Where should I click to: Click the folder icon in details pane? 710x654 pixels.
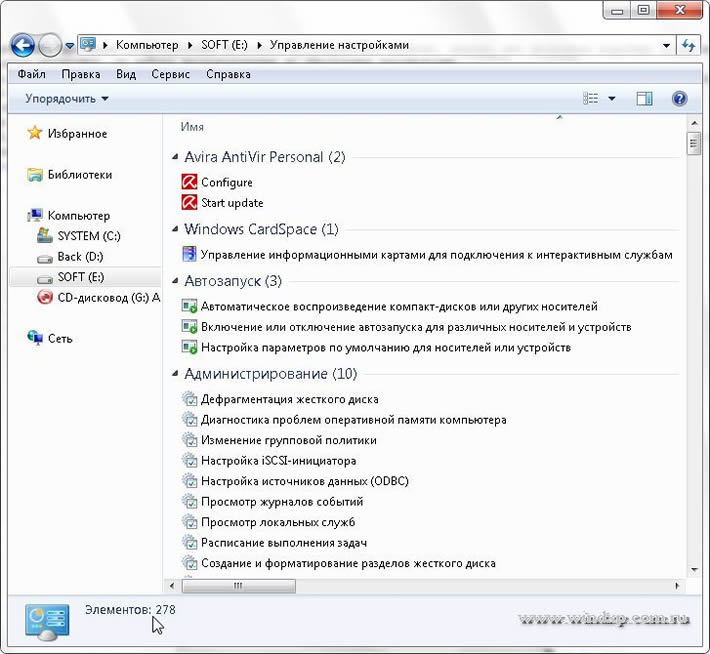47,622
